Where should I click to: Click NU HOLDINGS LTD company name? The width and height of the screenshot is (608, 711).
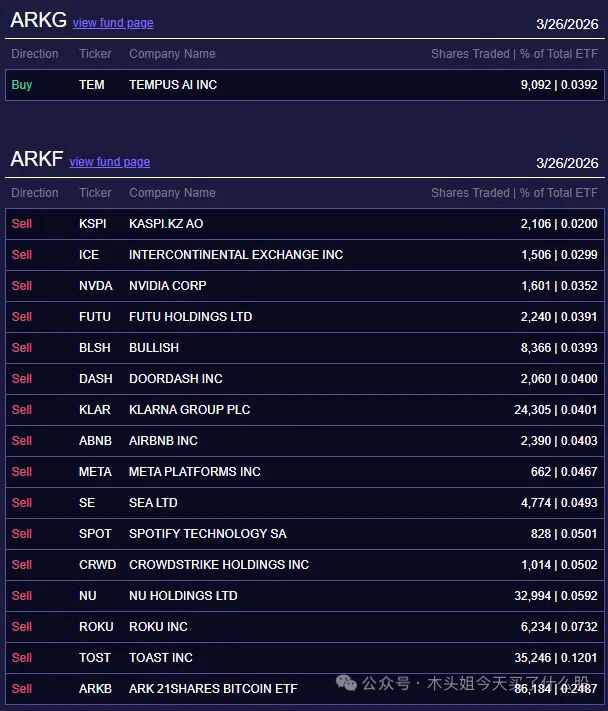tap(183, 596)
